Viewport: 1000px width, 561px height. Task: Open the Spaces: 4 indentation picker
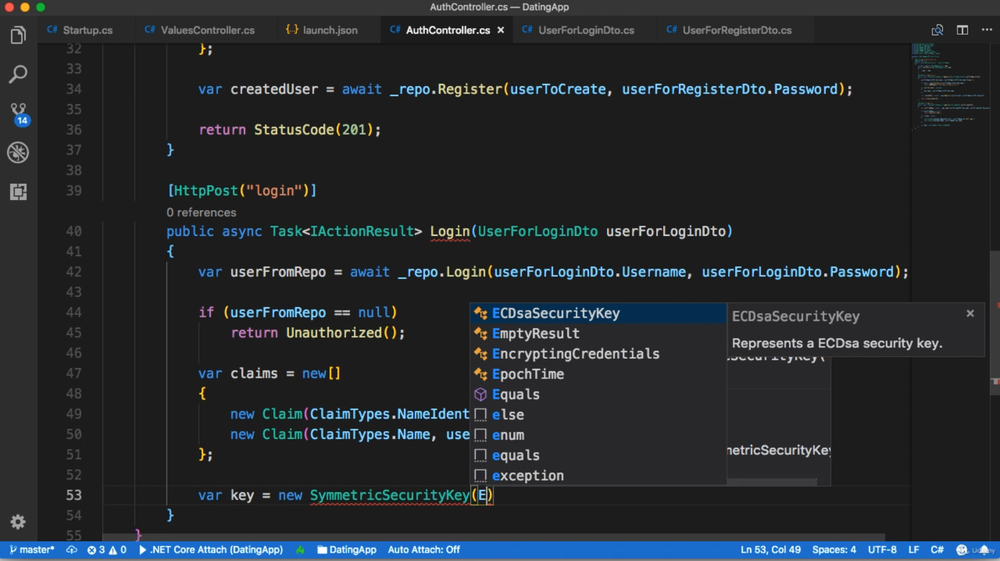pos(834,550)
